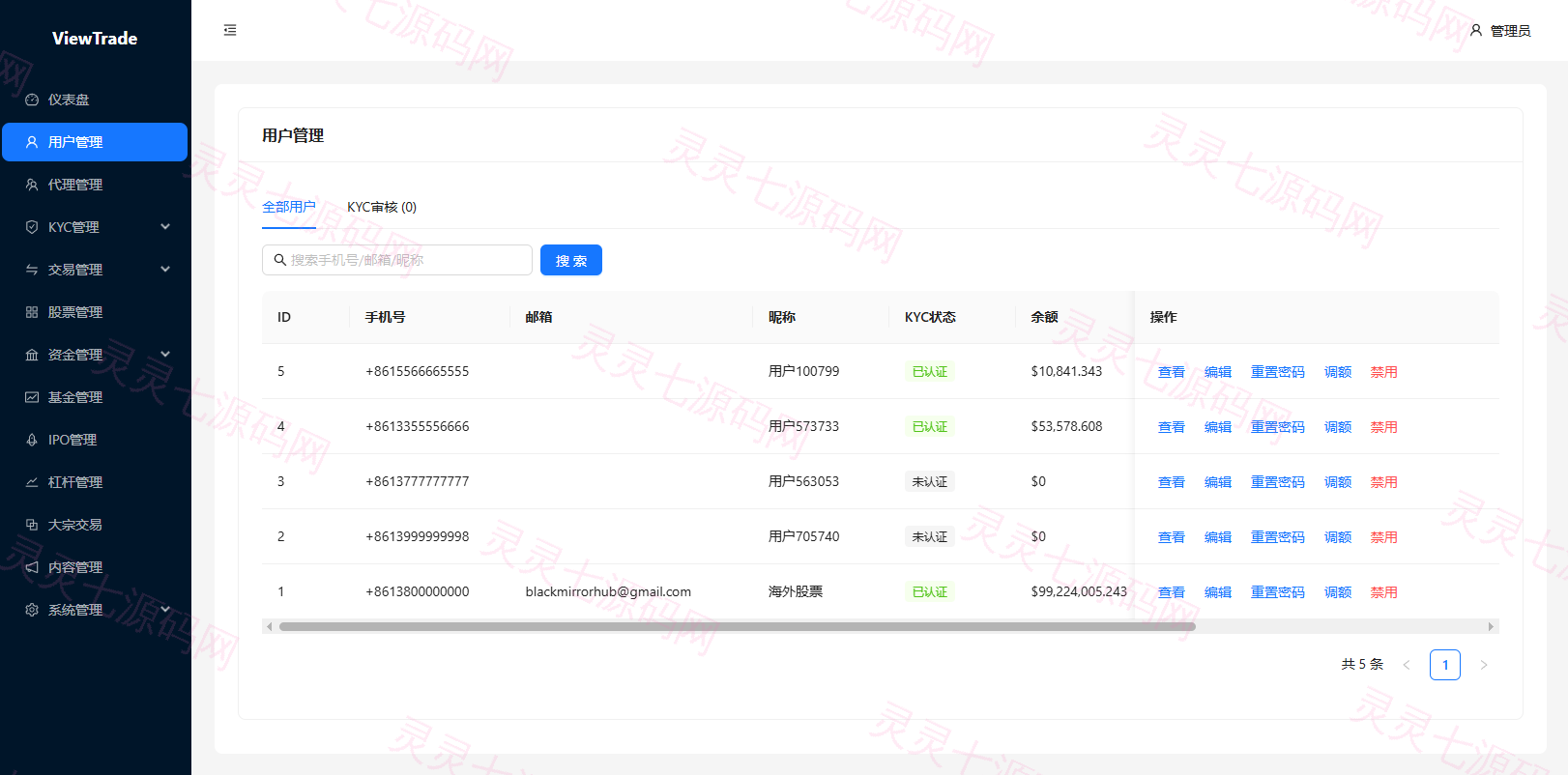
Task: Edit user 用户573733 with 编辑
Action: pos(1218,427)
